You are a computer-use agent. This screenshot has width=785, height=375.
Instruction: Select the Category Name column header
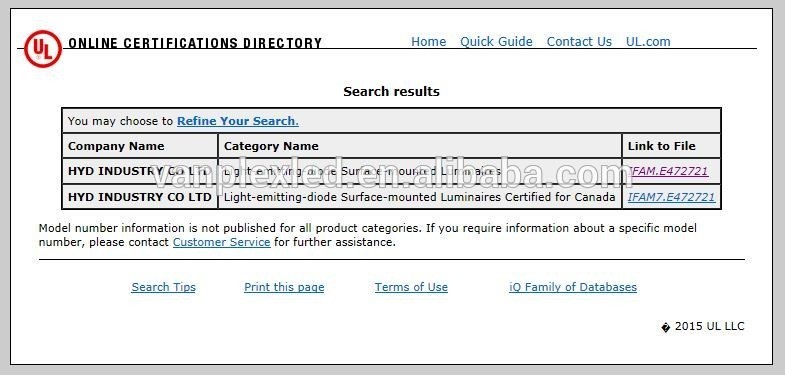(420, 146)
